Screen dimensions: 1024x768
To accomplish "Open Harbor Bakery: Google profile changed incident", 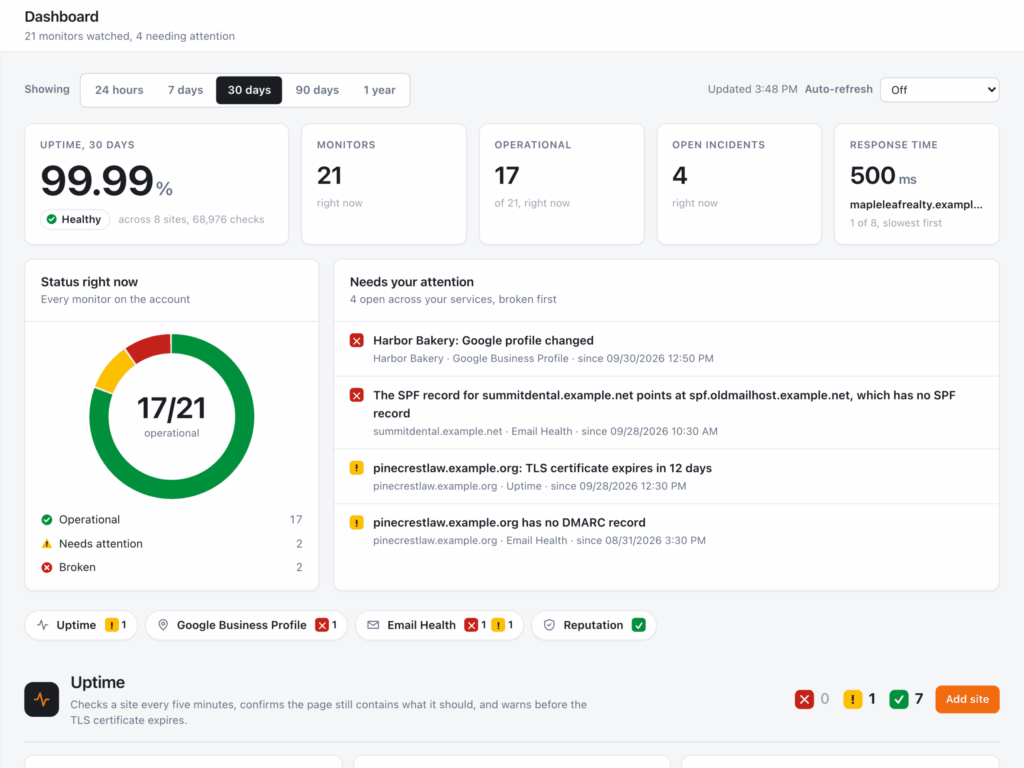I will [666, 349].
